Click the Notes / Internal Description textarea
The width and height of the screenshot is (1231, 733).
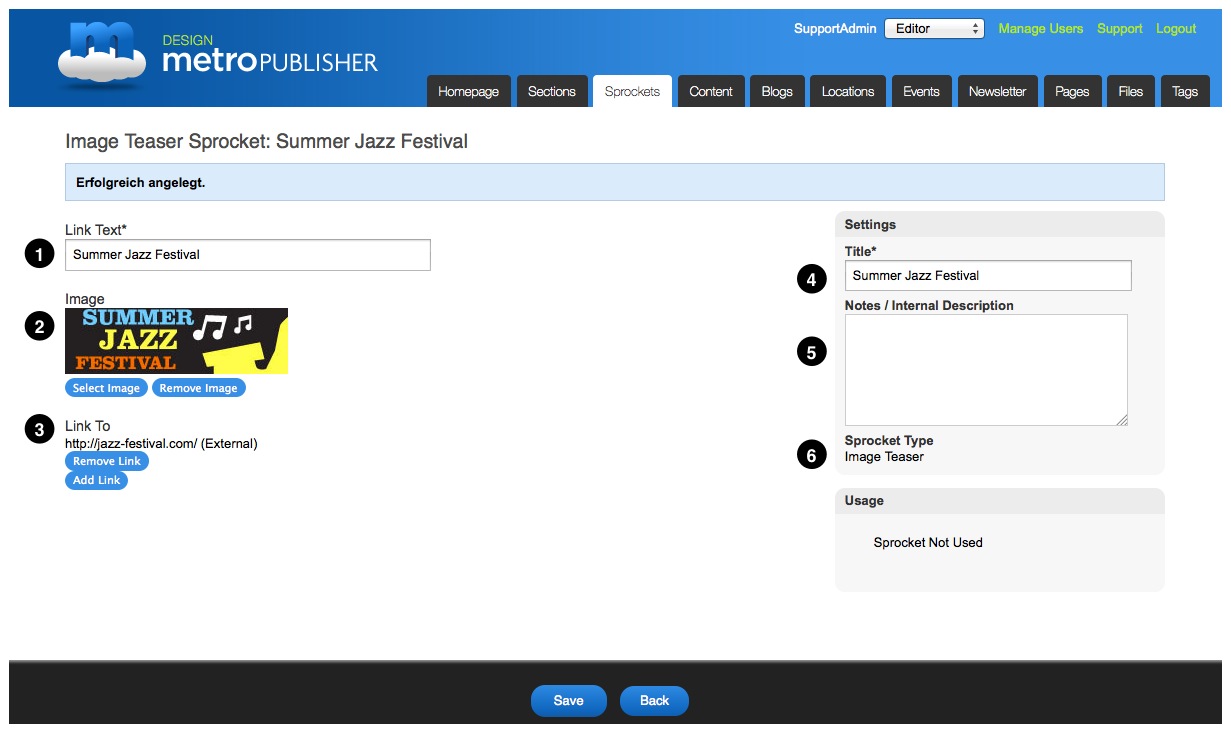986,370
